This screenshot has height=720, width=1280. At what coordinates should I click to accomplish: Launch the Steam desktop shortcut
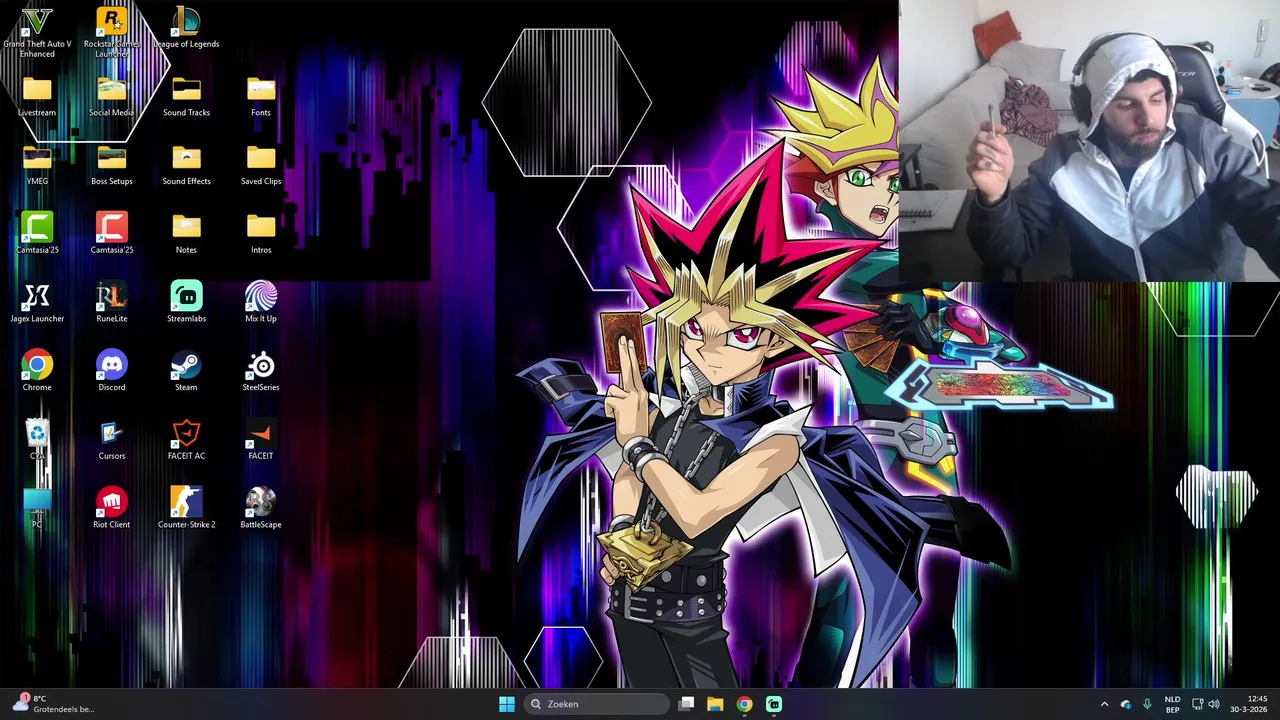[186, 371]
